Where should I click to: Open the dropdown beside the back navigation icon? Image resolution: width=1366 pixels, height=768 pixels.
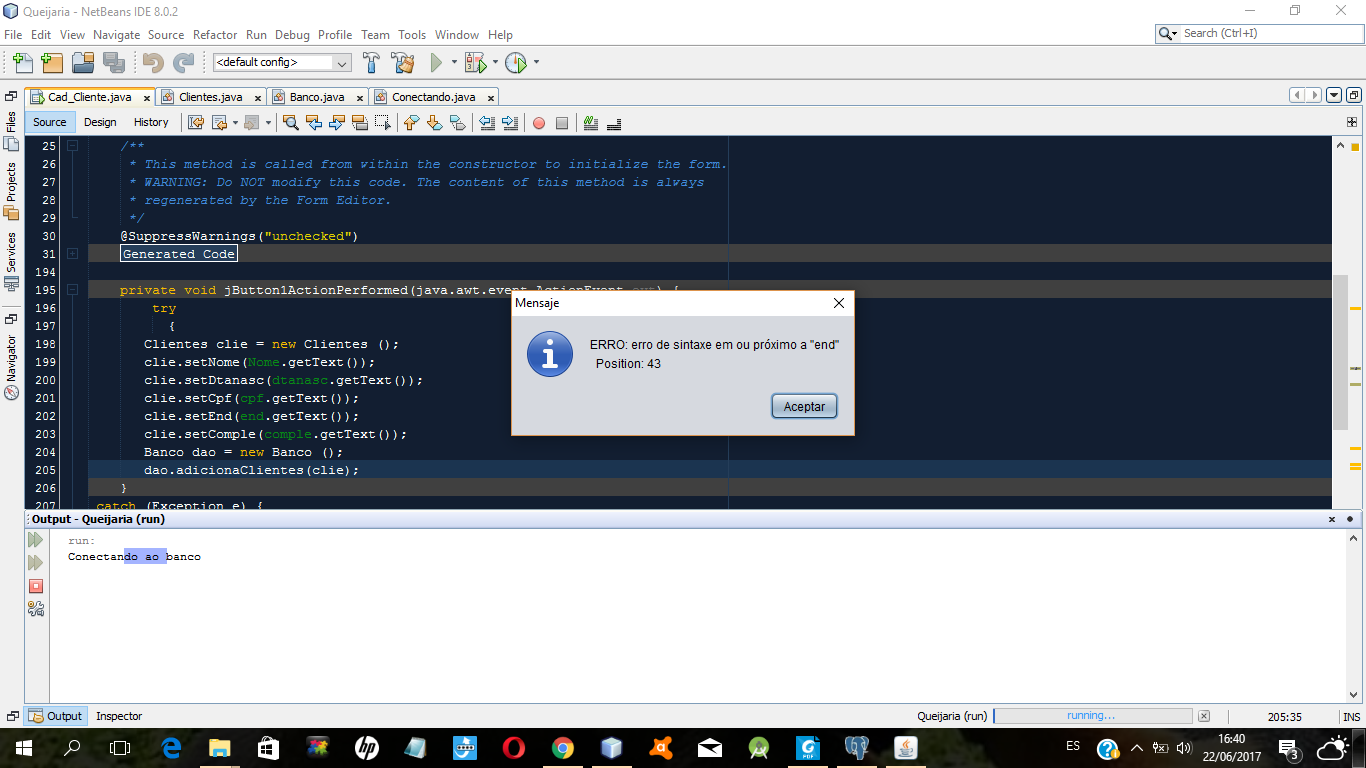click(235, 123)
